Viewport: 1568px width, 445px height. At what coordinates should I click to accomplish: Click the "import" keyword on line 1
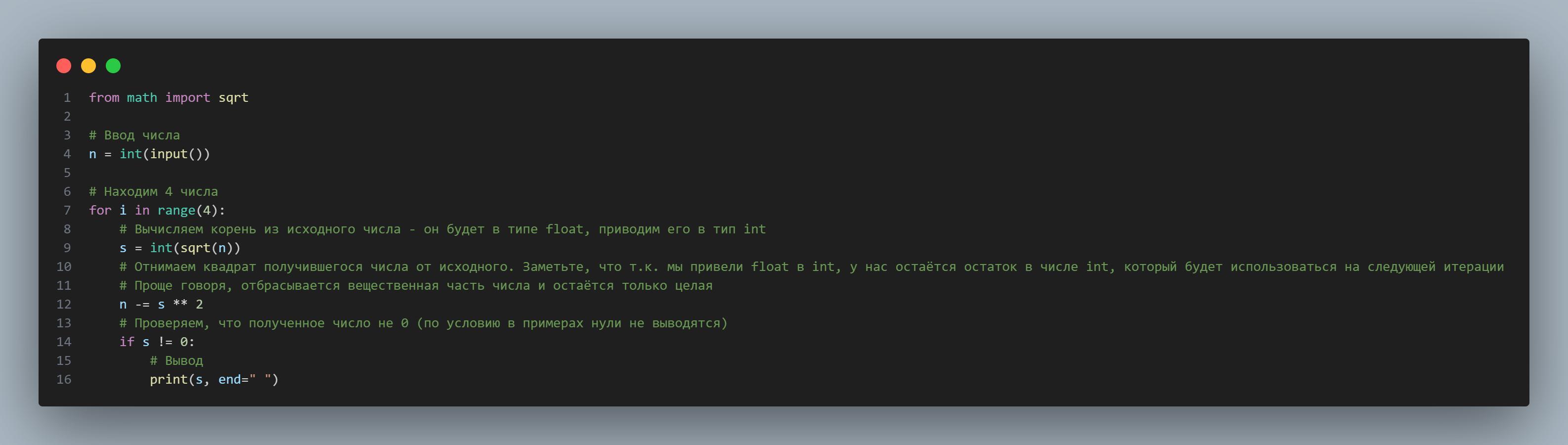(187, 97)
